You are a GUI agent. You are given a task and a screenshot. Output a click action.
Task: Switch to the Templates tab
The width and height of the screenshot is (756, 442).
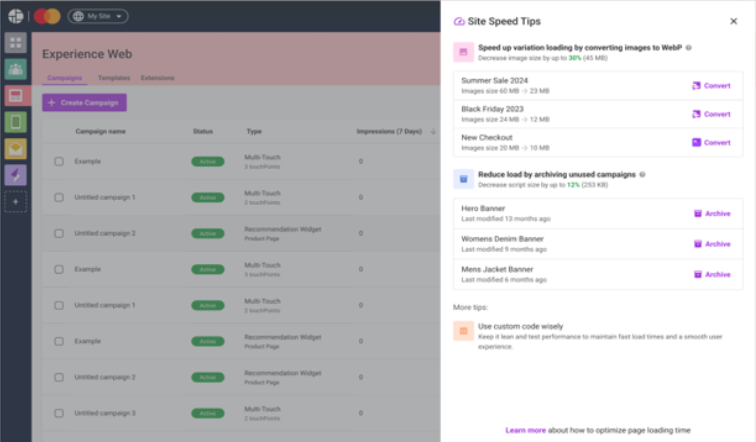click(114, 78)
